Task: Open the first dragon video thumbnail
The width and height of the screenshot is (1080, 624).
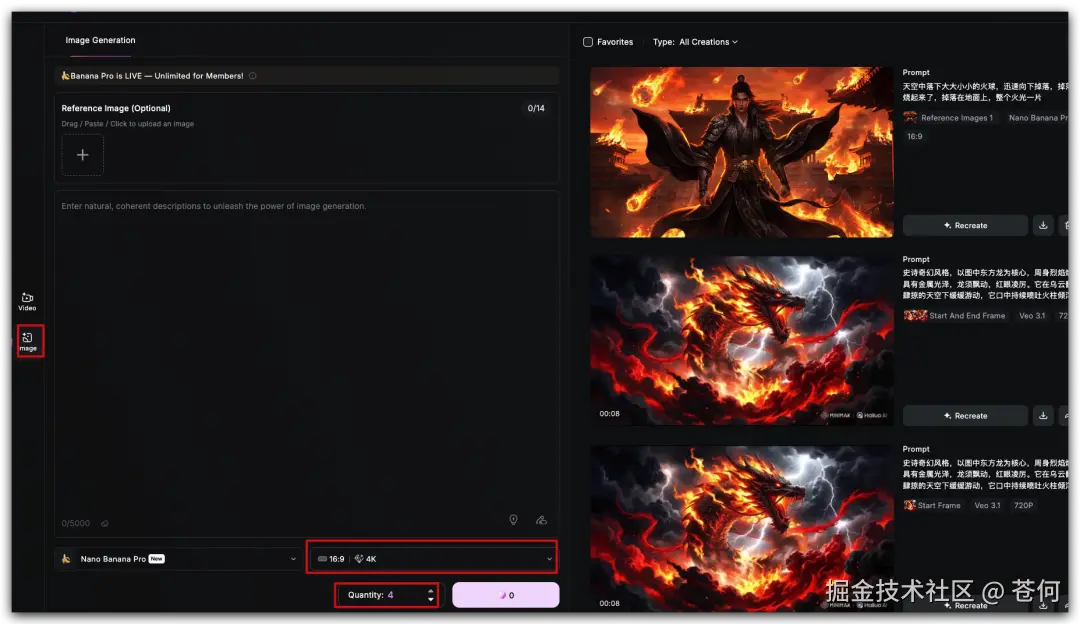Action: pos(741,341)
